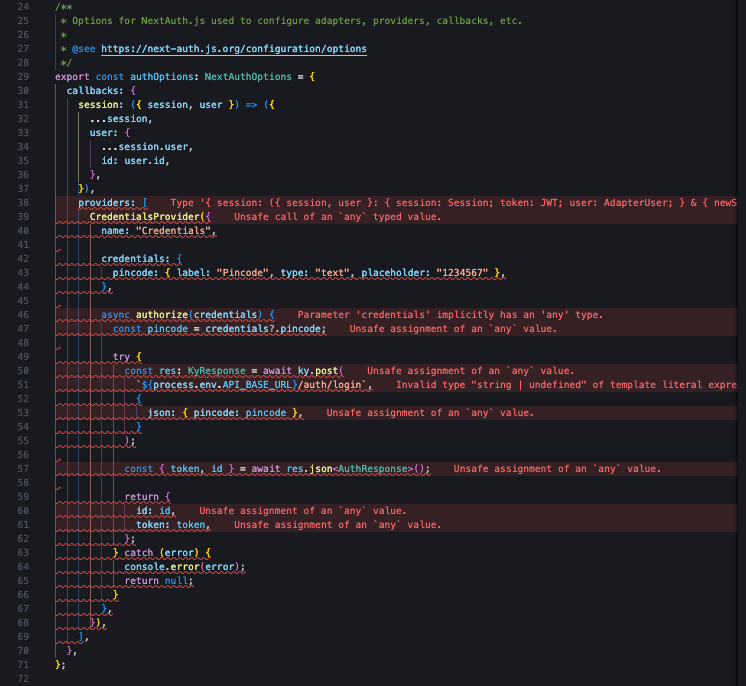Click '...session.user,' on line 34
This screenshot has height=686, width=746.
(x=147, y=147)
